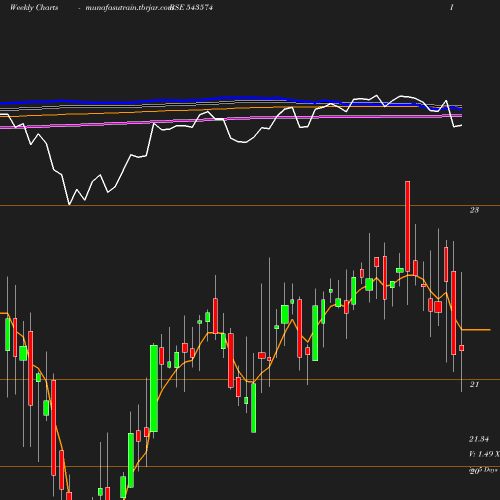Click the "23" price axis label
500x500 pixels.
474,210
